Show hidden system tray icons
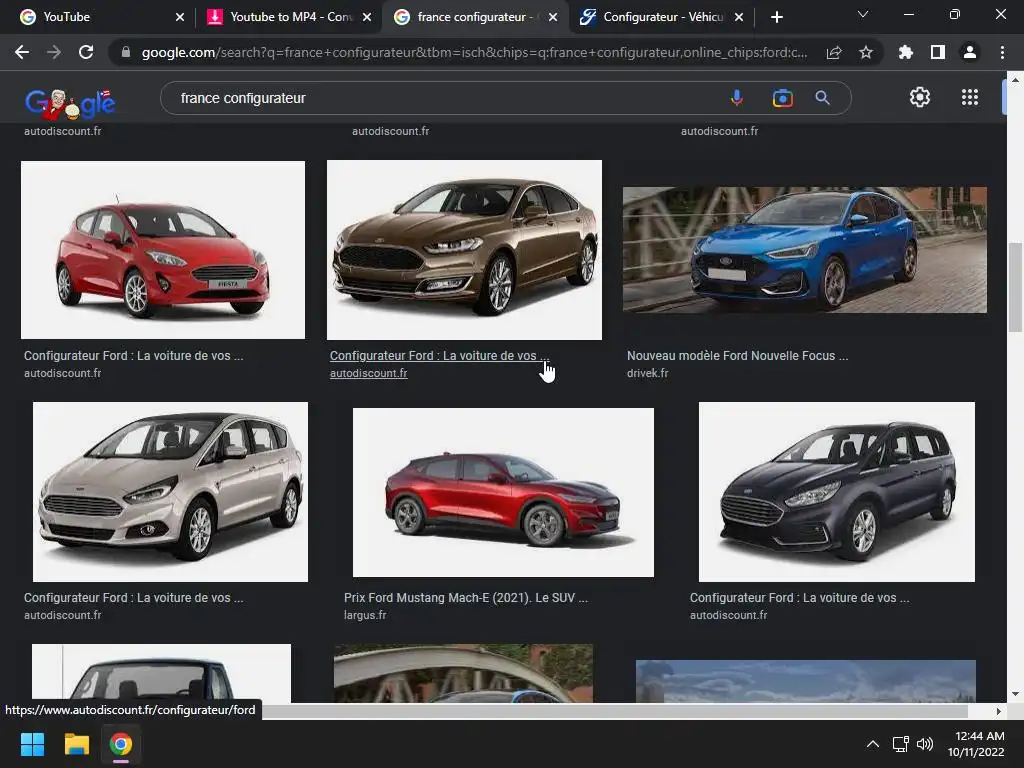The width and height of the screenshot is (1024, 768). 872,744
